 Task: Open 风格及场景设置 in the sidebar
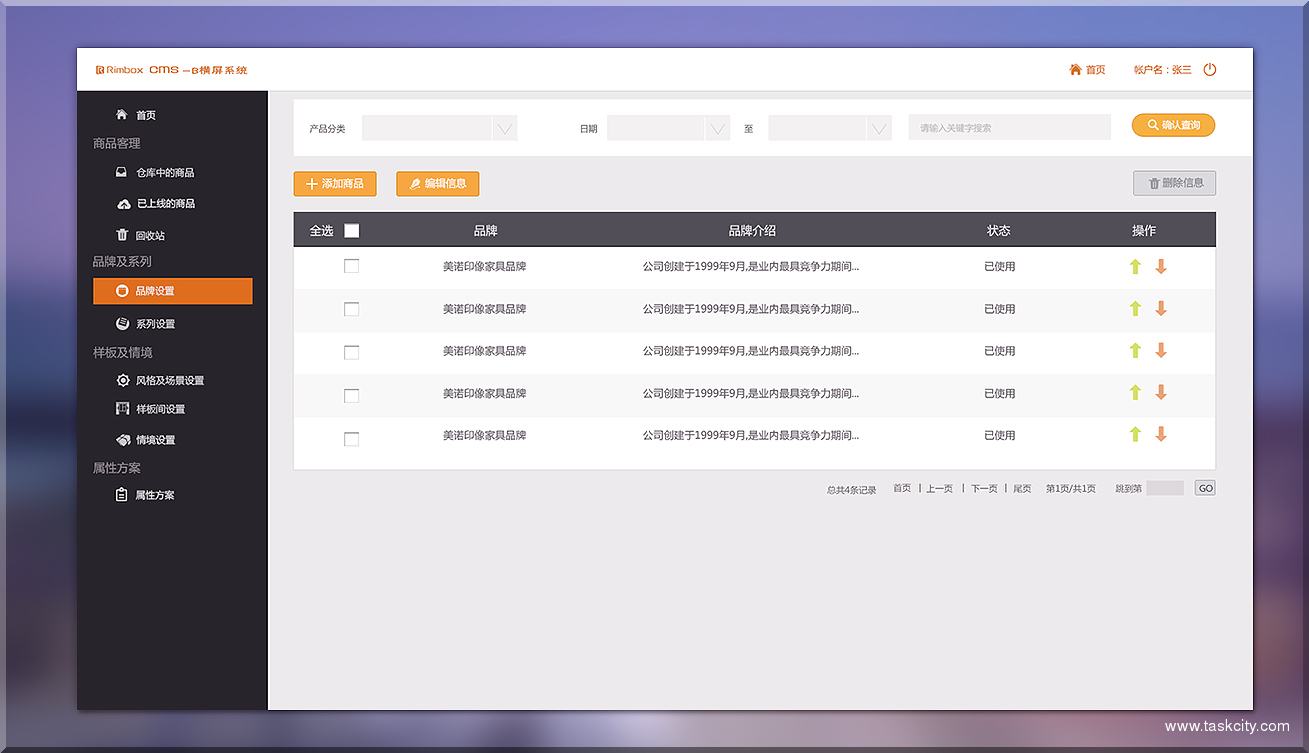point(169,381)
